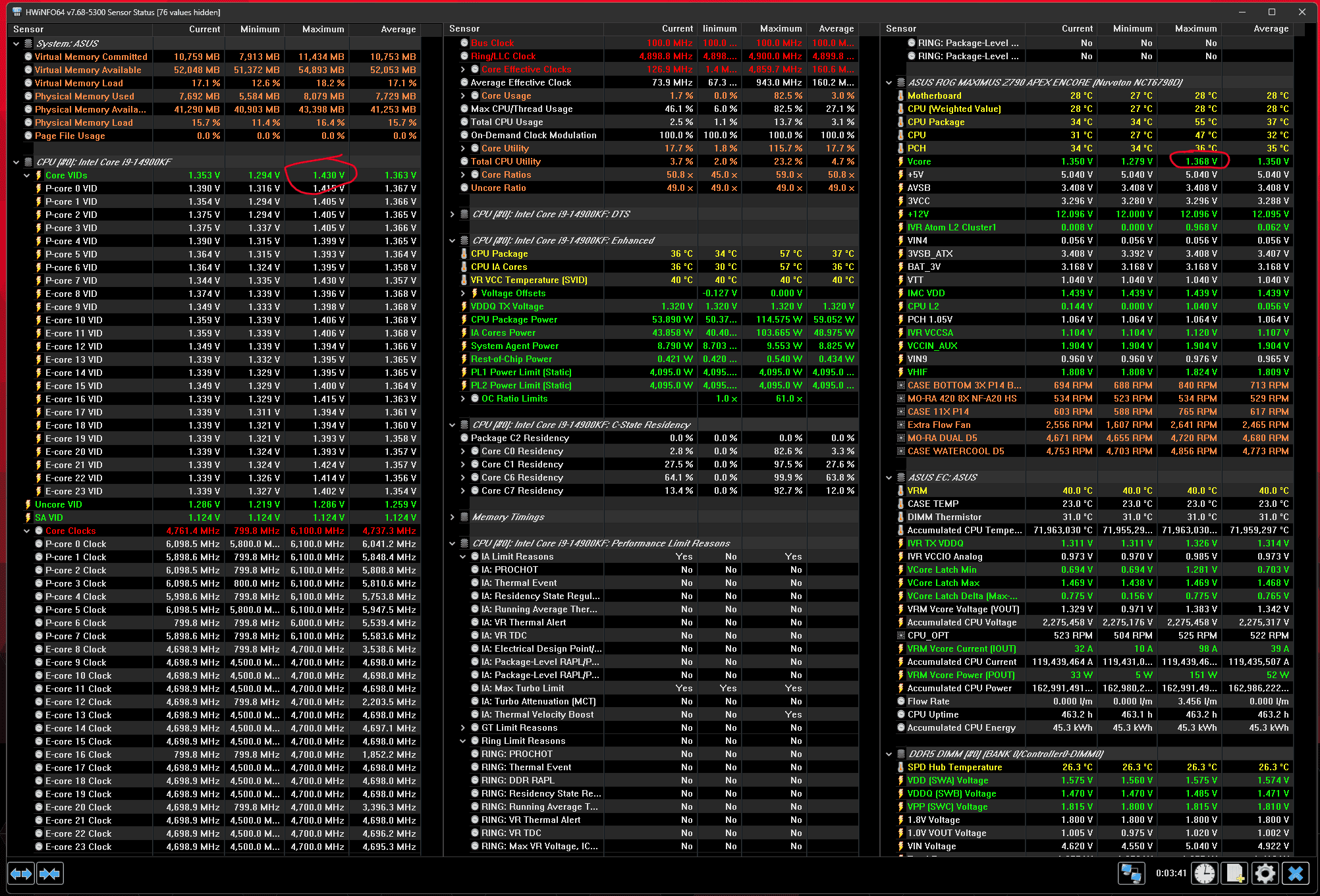
Task: Select the P-core 7 VID row
Action: click(x=215, y=280)
